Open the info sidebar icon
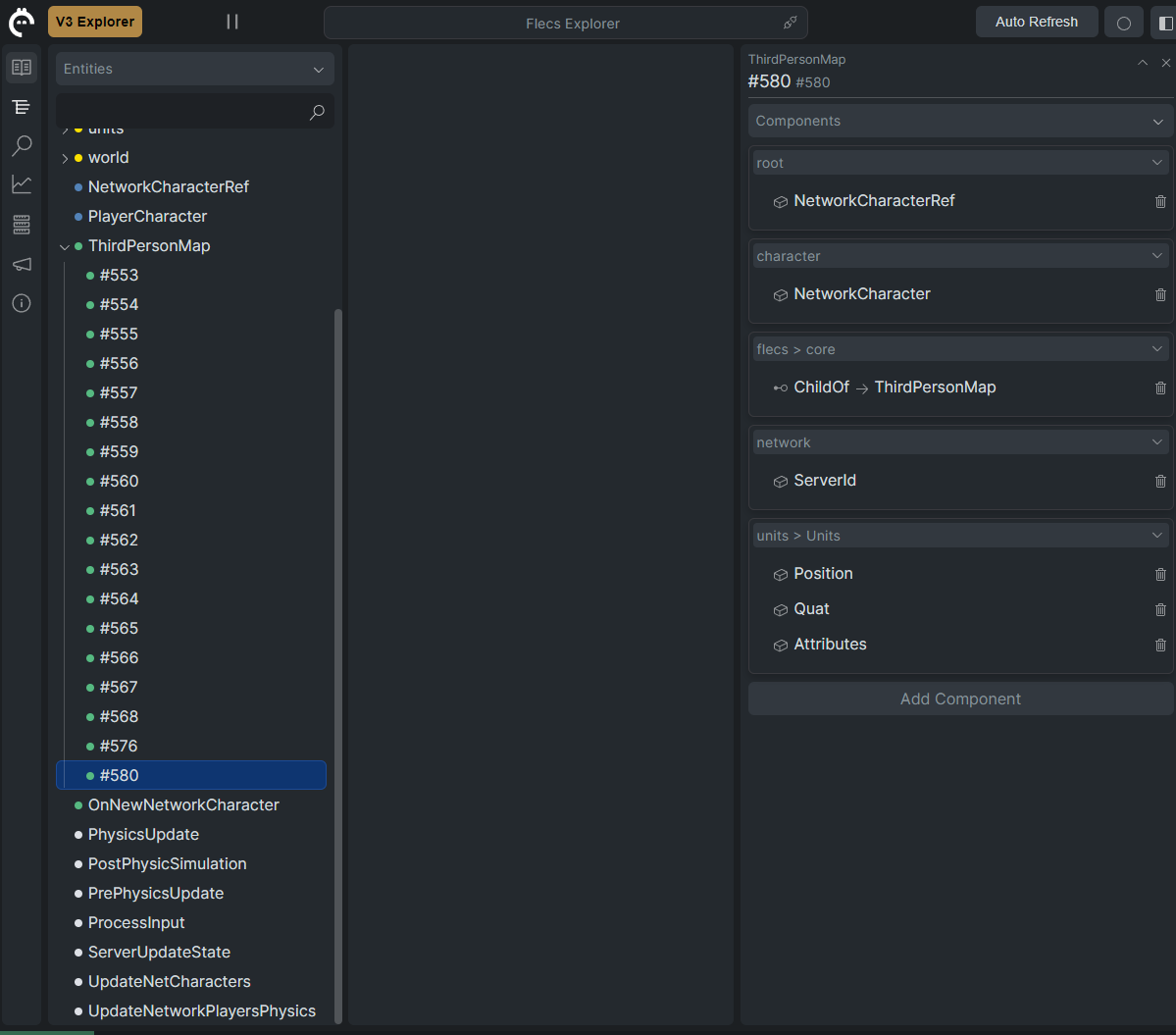 22,303
